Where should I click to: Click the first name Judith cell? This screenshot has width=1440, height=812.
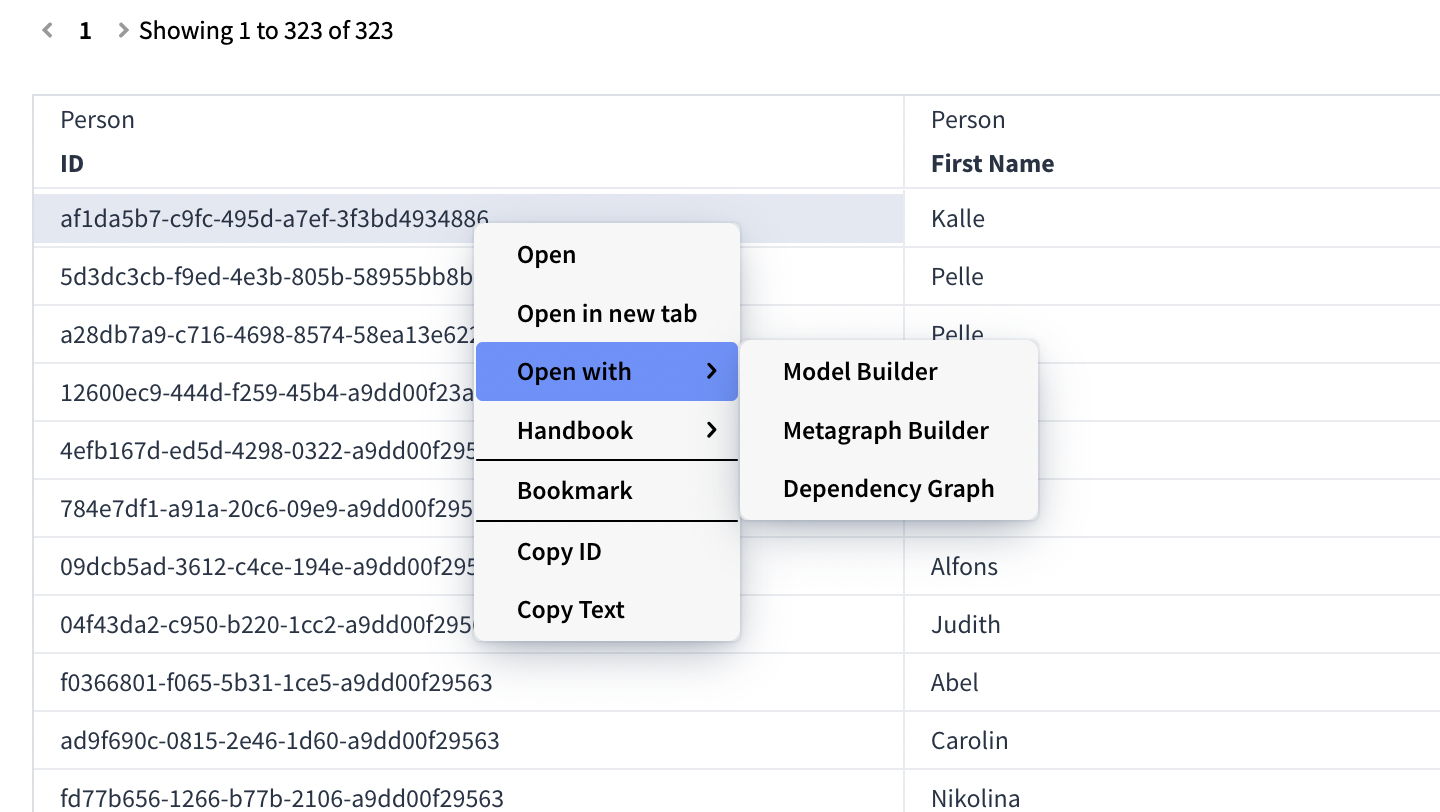point(965,625)
